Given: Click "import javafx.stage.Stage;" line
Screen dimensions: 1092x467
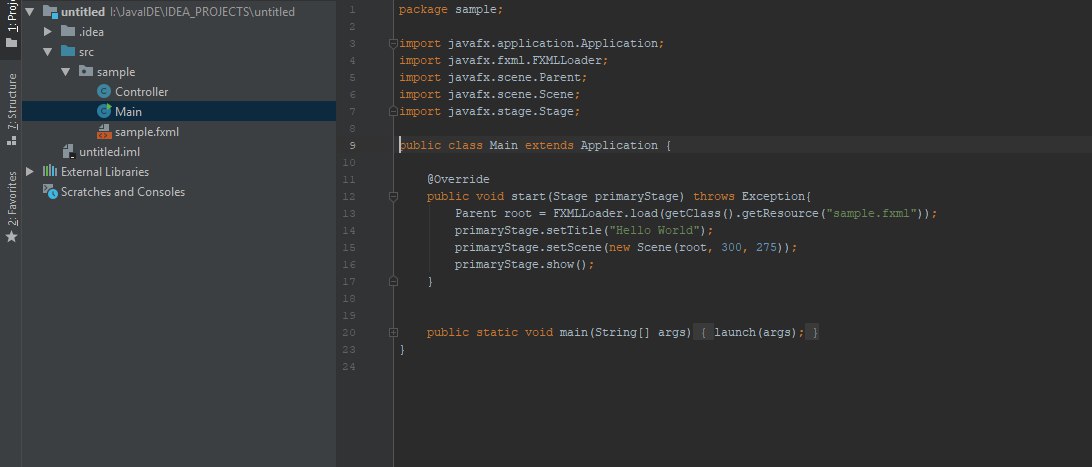Looking at the screenshot, I should coord(490,111).
